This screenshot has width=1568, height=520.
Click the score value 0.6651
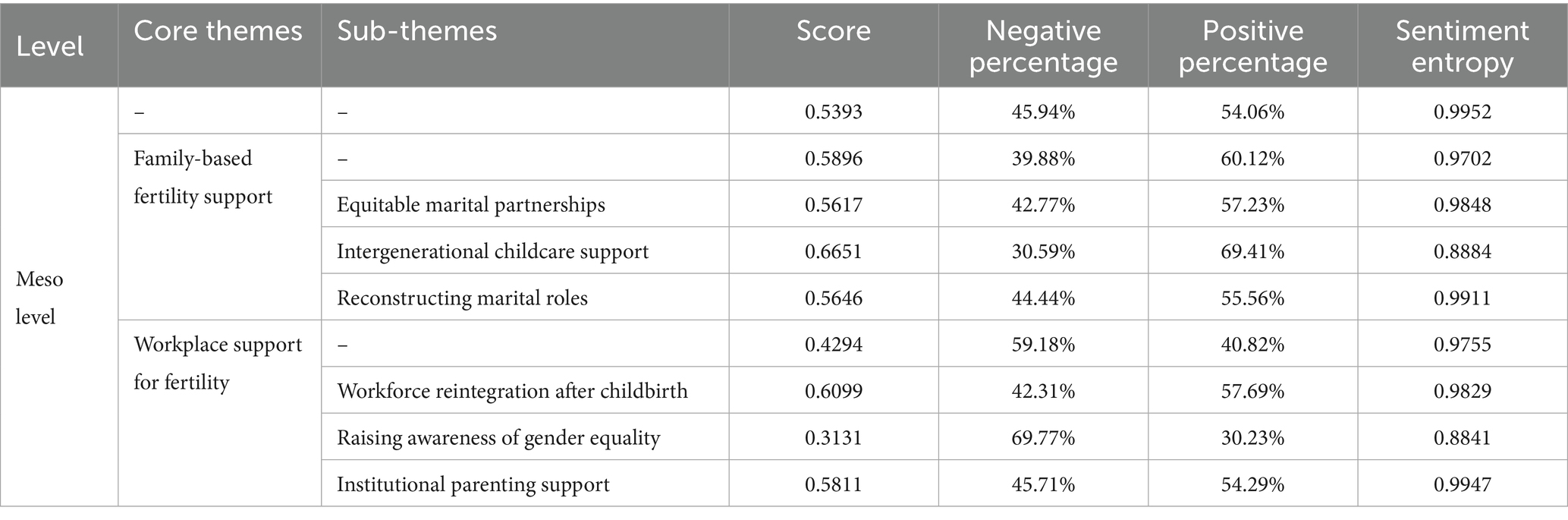833,251
